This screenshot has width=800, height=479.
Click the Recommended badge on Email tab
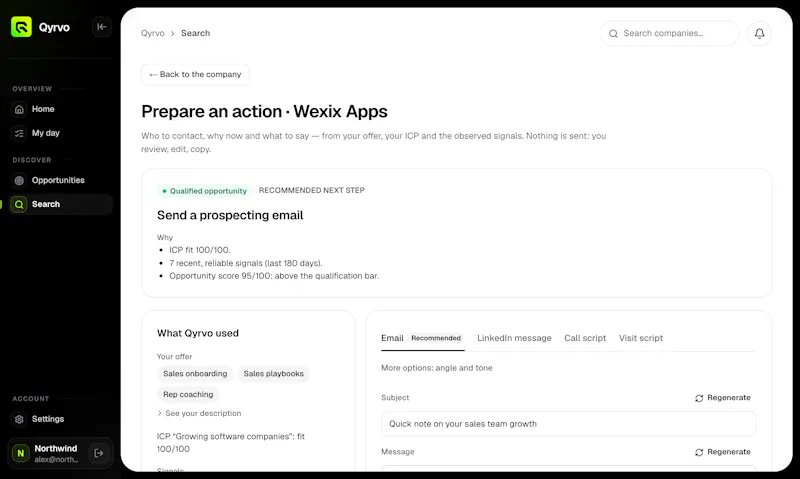tap(436, 338)
